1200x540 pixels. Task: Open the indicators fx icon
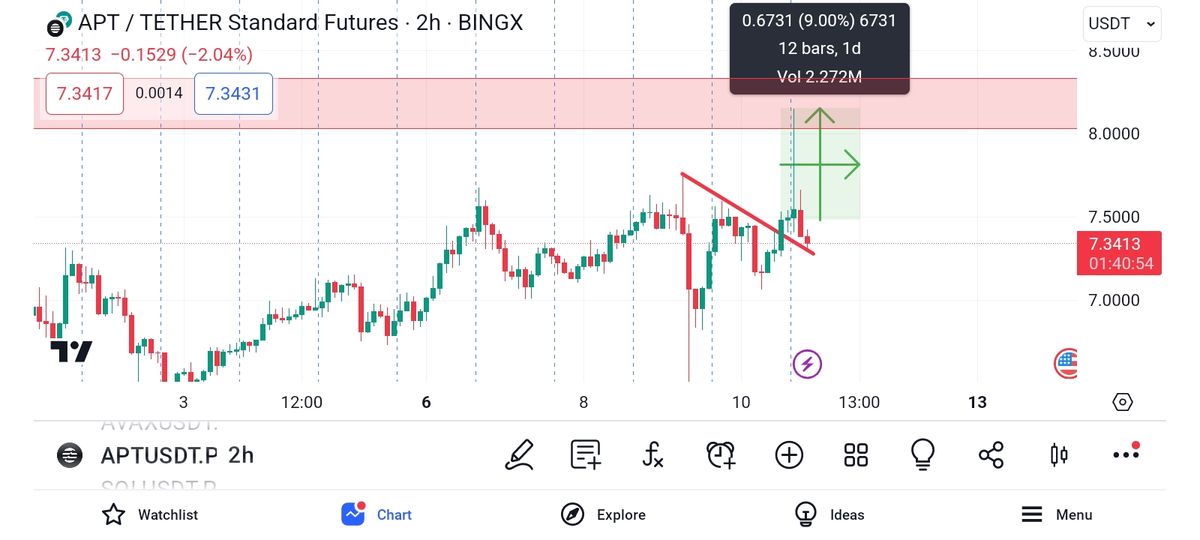(x=652, y=456)
